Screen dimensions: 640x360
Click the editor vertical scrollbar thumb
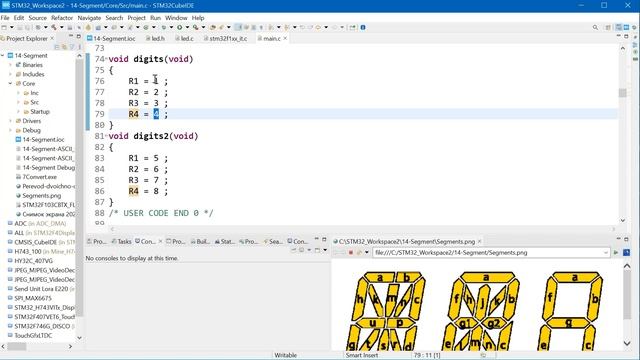(x=622, y=93)
